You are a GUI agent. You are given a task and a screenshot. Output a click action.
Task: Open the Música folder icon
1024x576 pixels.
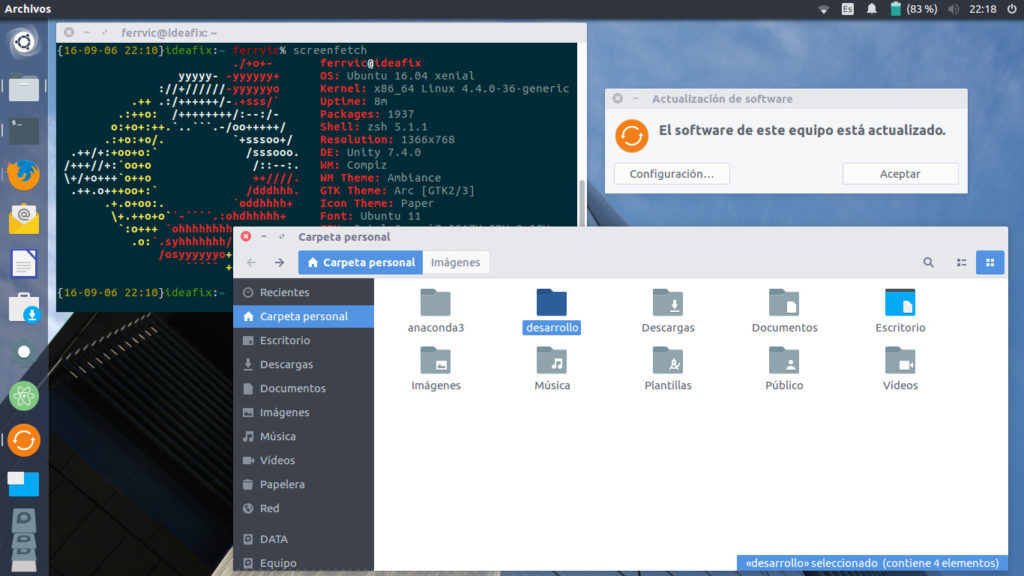552,361
